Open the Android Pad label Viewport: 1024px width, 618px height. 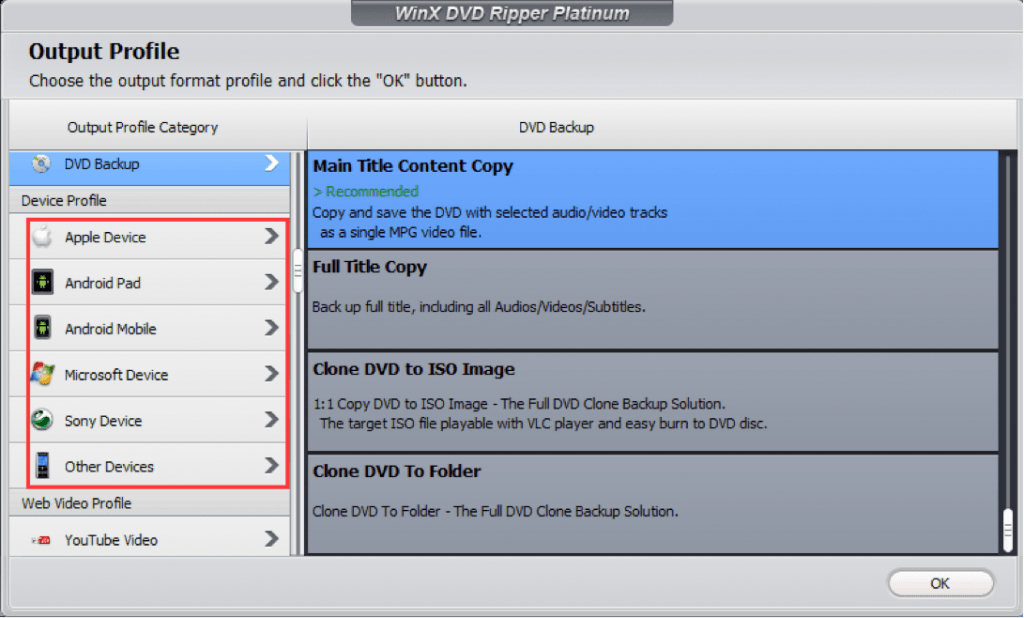(103, 284)
